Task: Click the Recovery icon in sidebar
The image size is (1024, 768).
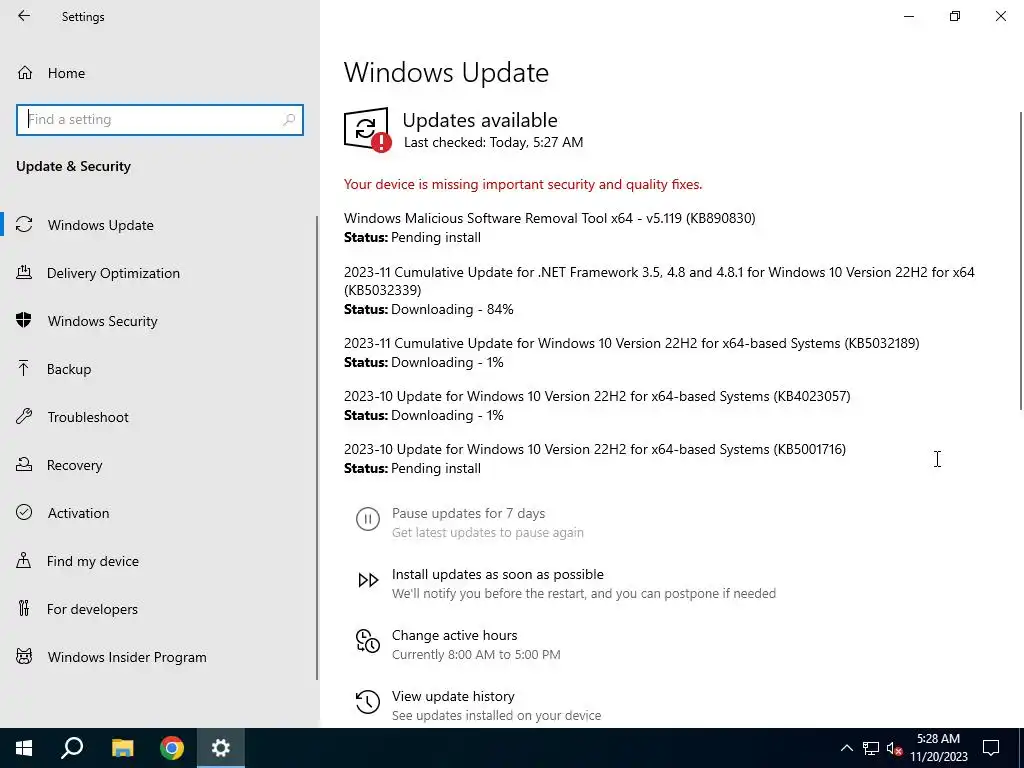Action: [x=24, y=464]
